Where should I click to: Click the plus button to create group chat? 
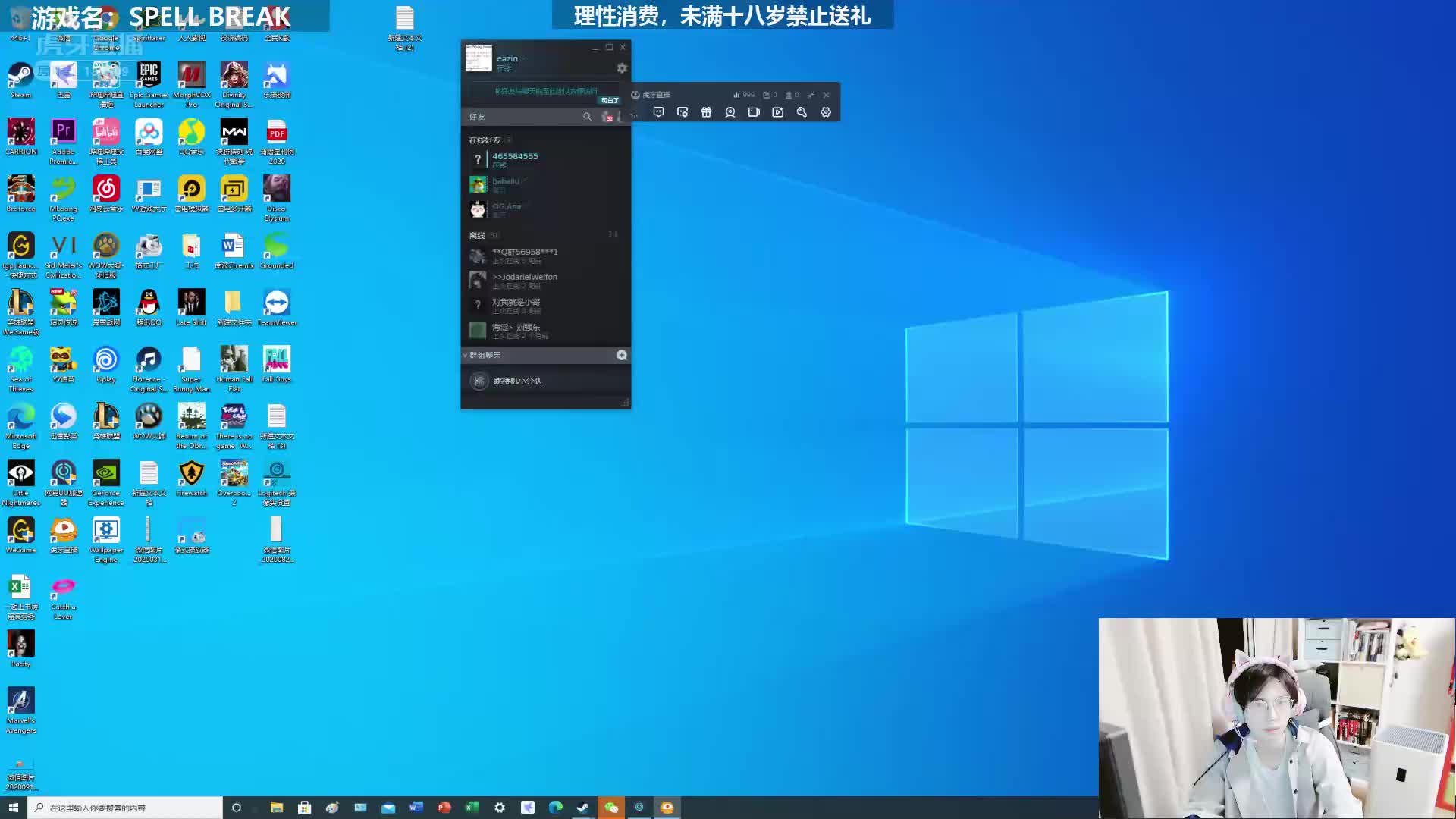click(621, 355)
